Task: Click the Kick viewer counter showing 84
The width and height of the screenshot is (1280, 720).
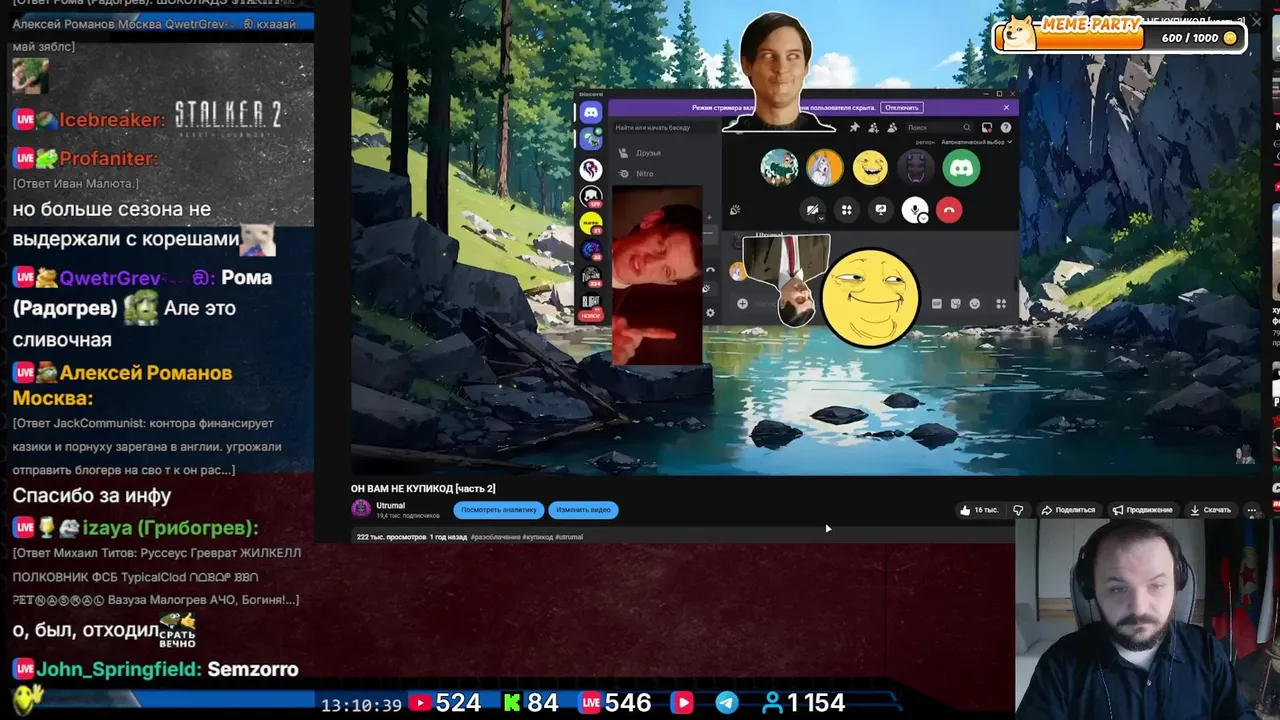Action: click(x=530, y=703)
